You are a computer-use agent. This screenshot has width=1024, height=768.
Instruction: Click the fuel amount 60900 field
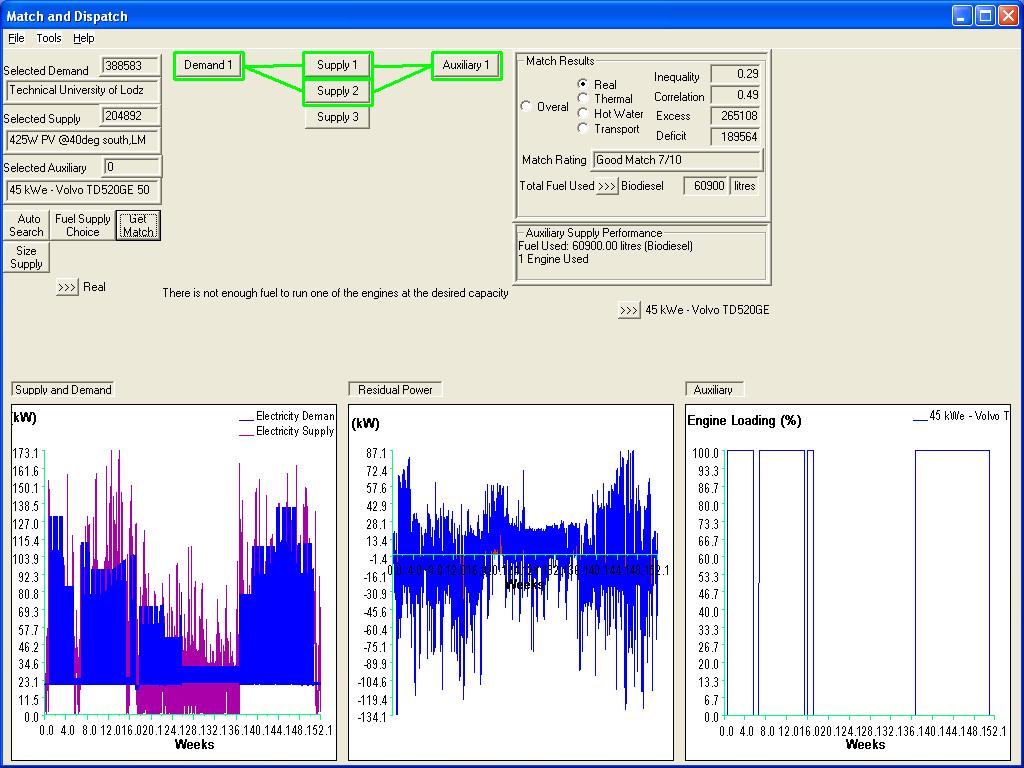(x=706, y=186)
